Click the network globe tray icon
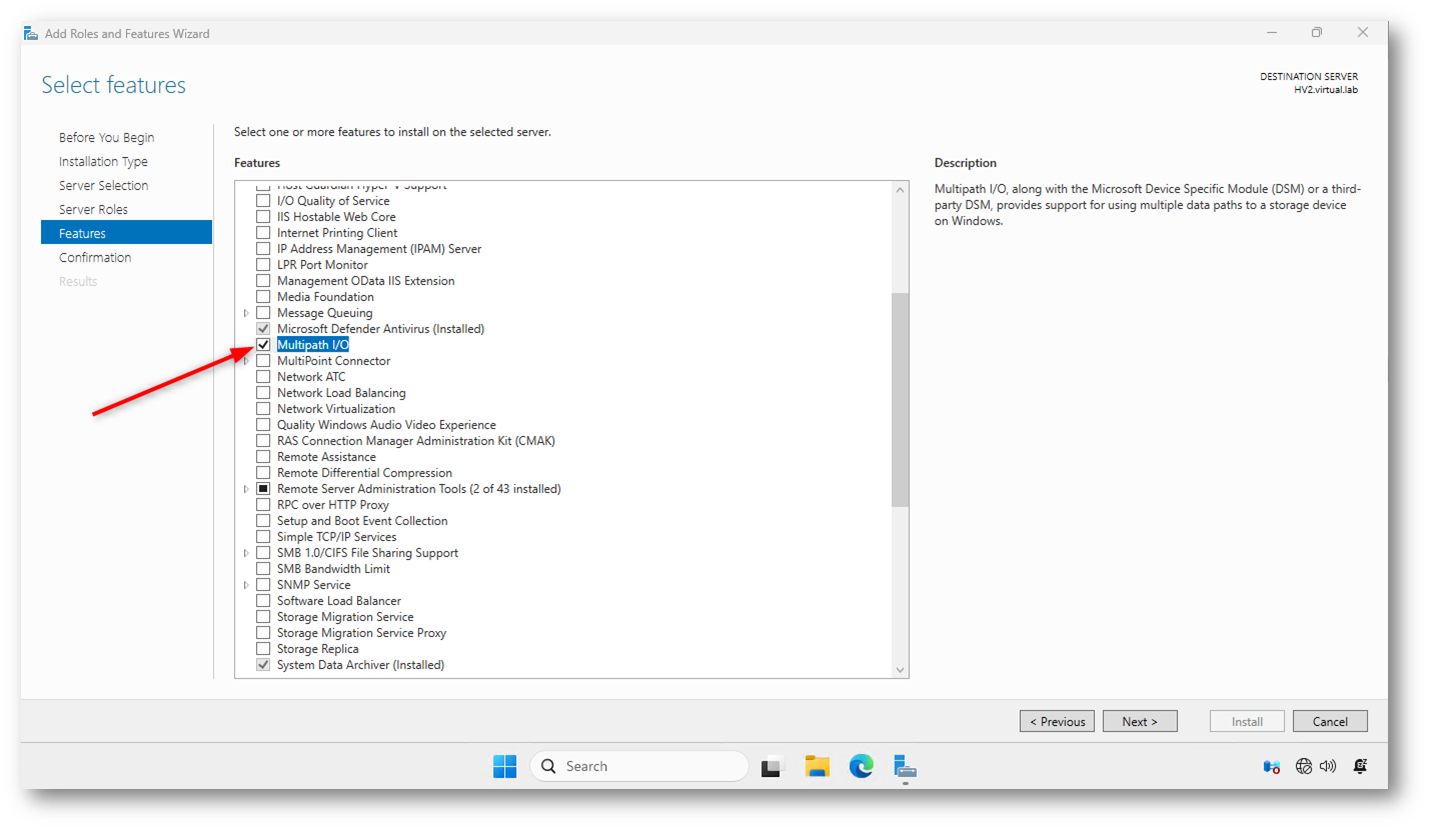 click(1303, 766)
